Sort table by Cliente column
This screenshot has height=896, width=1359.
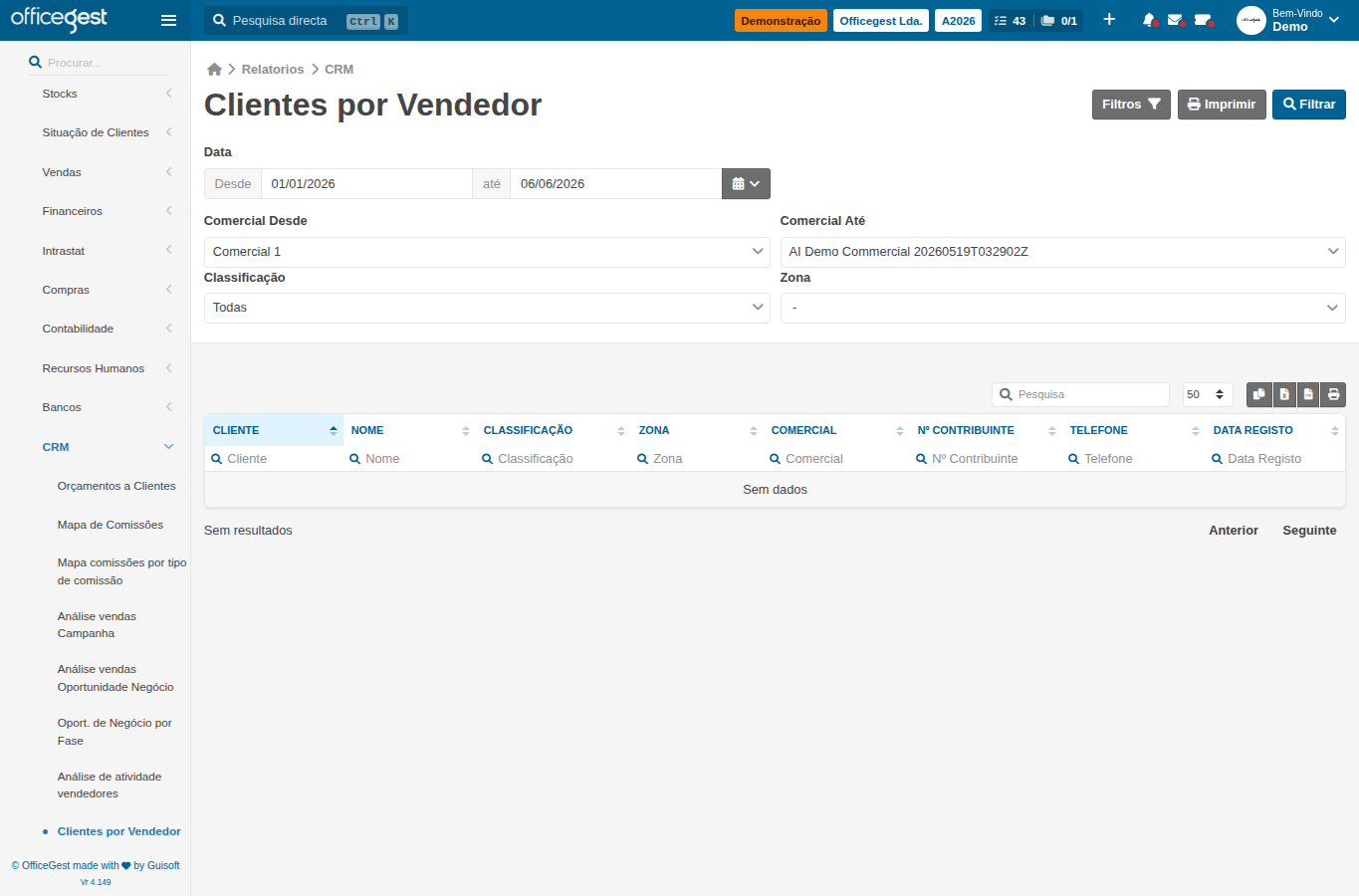click(x=274, y=430)
